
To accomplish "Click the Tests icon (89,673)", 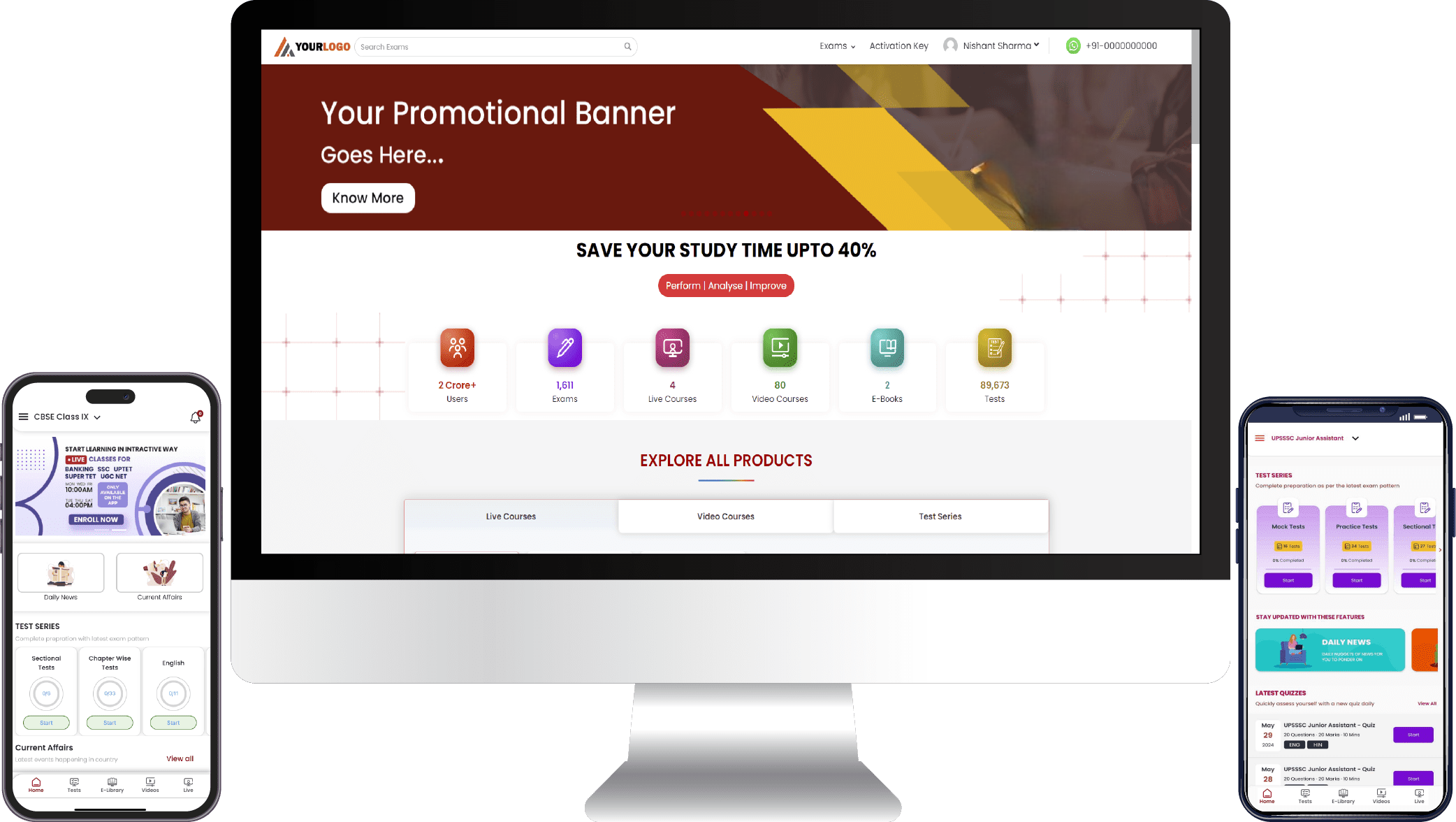I will tap(994, 347).
